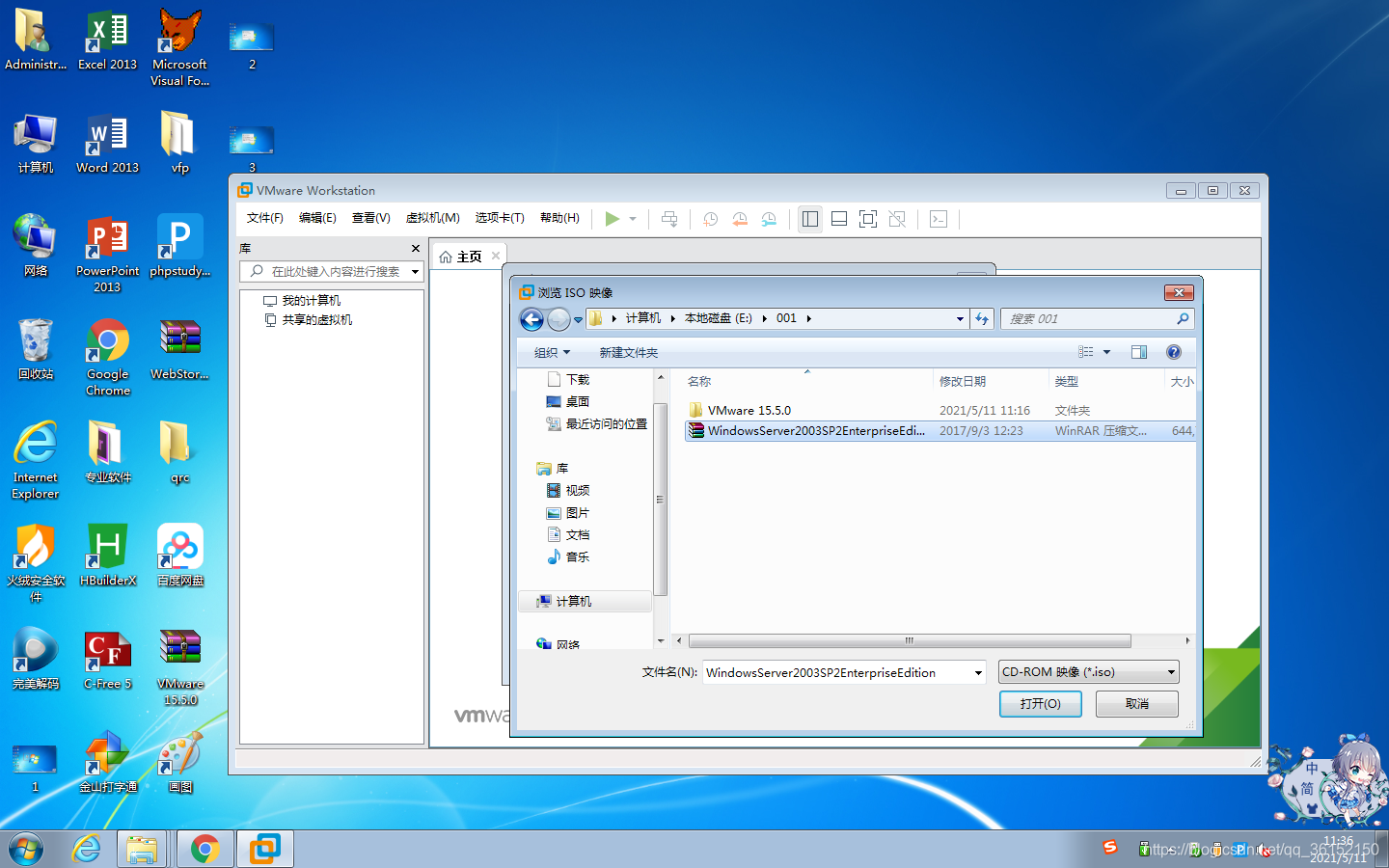Click the Windows Start button
Screen dimensions: 1389x868
pos(26,849)
